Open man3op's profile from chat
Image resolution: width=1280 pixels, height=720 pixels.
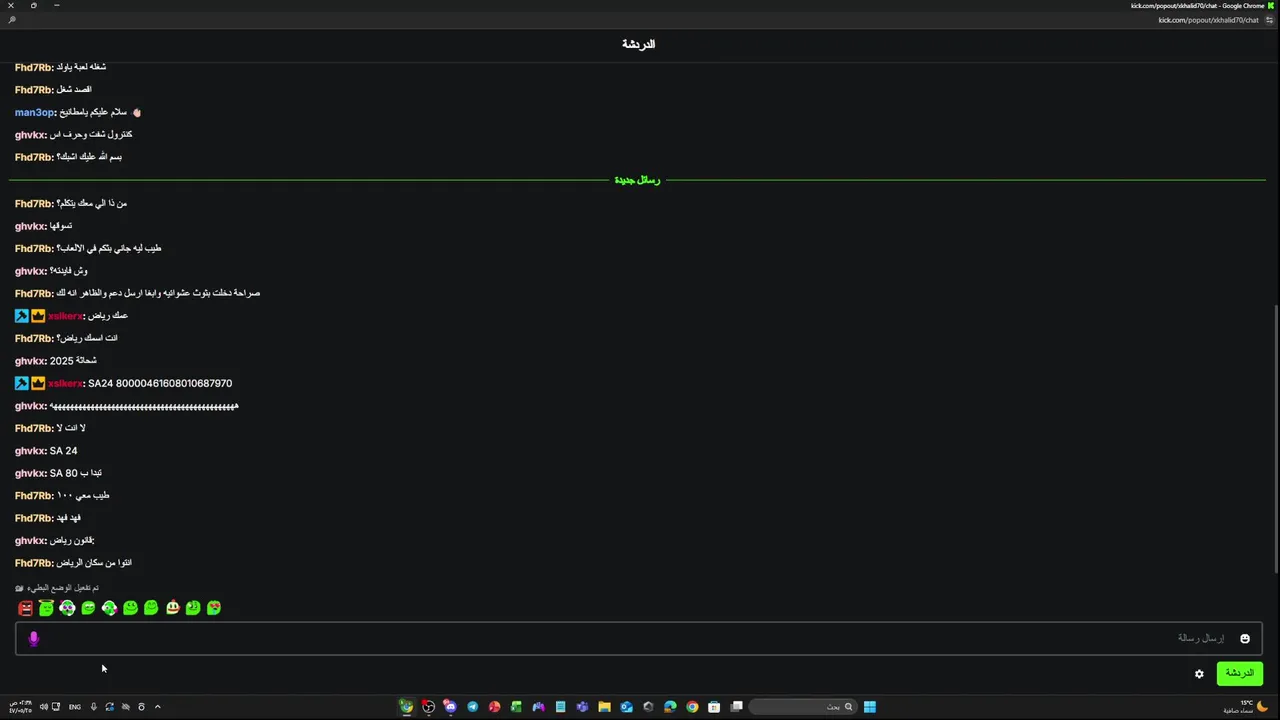point(35,112)
